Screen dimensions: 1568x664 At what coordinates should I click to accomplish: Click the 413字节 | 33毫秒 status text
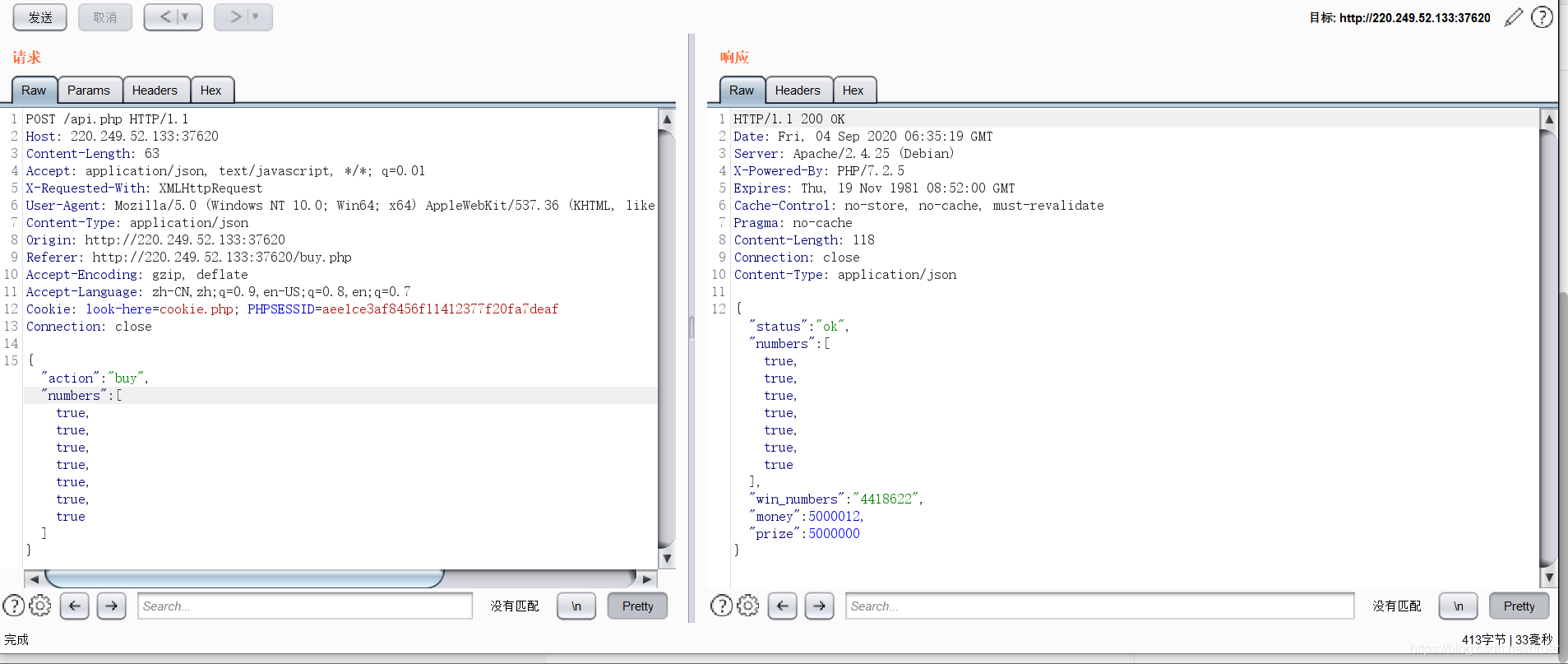click(1507, 639)
